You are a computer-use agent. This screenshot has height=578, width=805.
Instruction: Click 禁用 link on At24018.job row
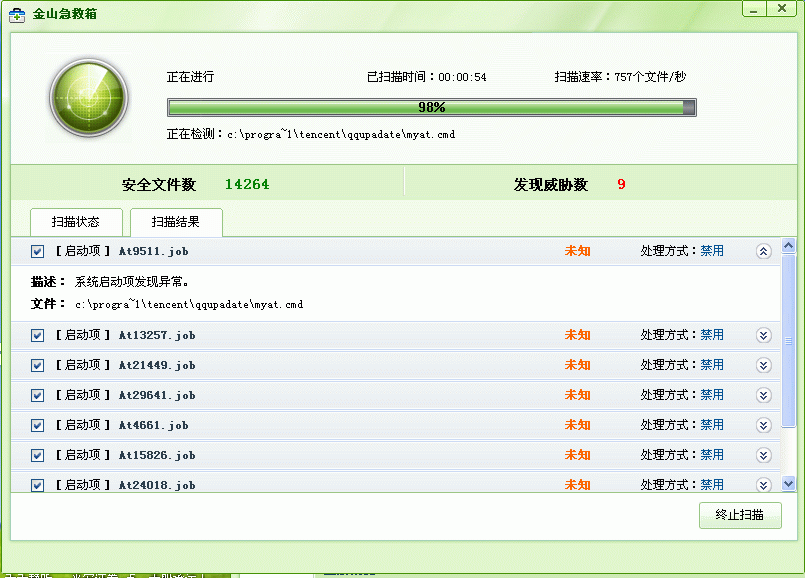point(712,485)
